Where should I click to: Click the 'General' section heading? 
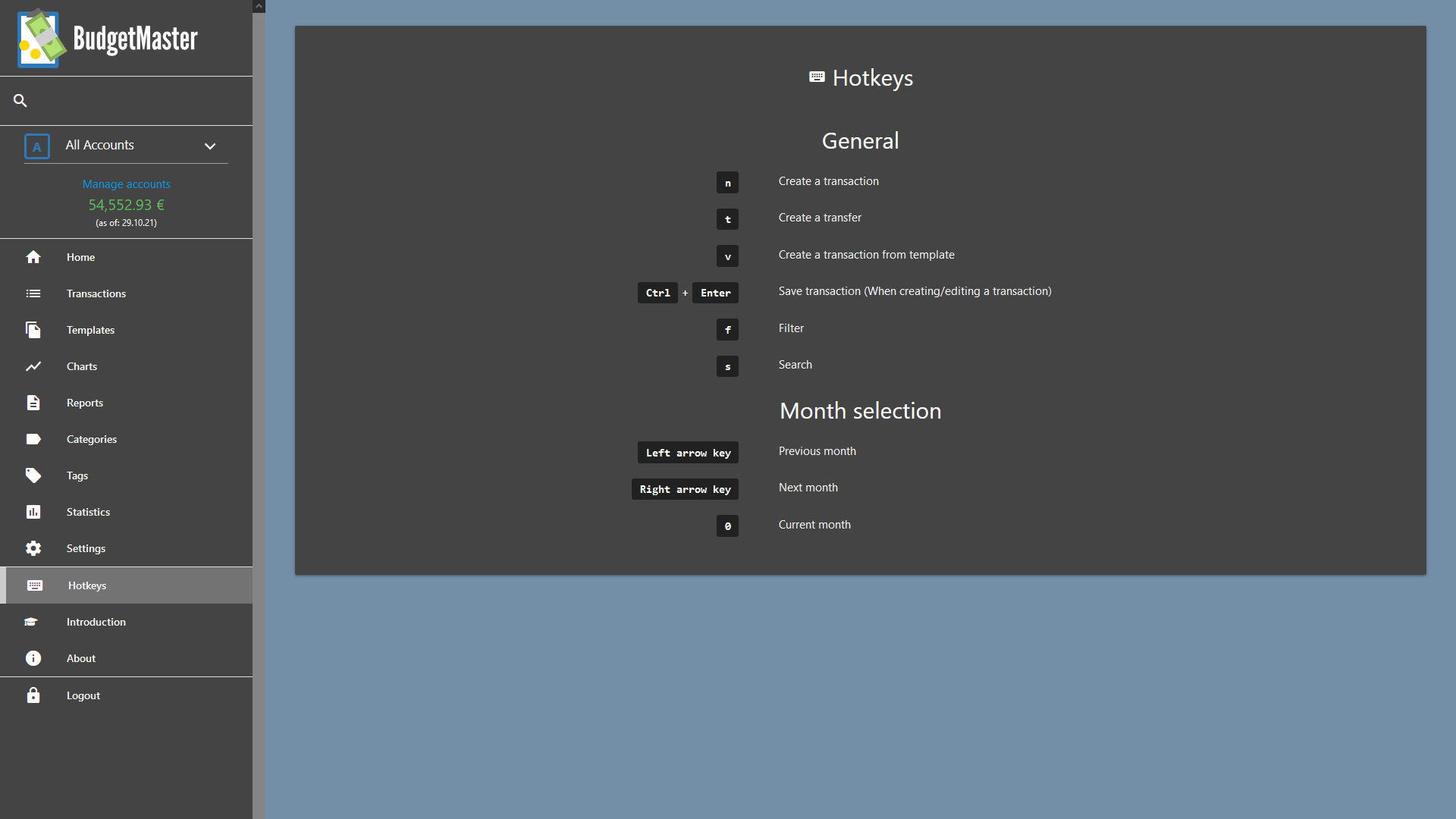click(860, 141)
